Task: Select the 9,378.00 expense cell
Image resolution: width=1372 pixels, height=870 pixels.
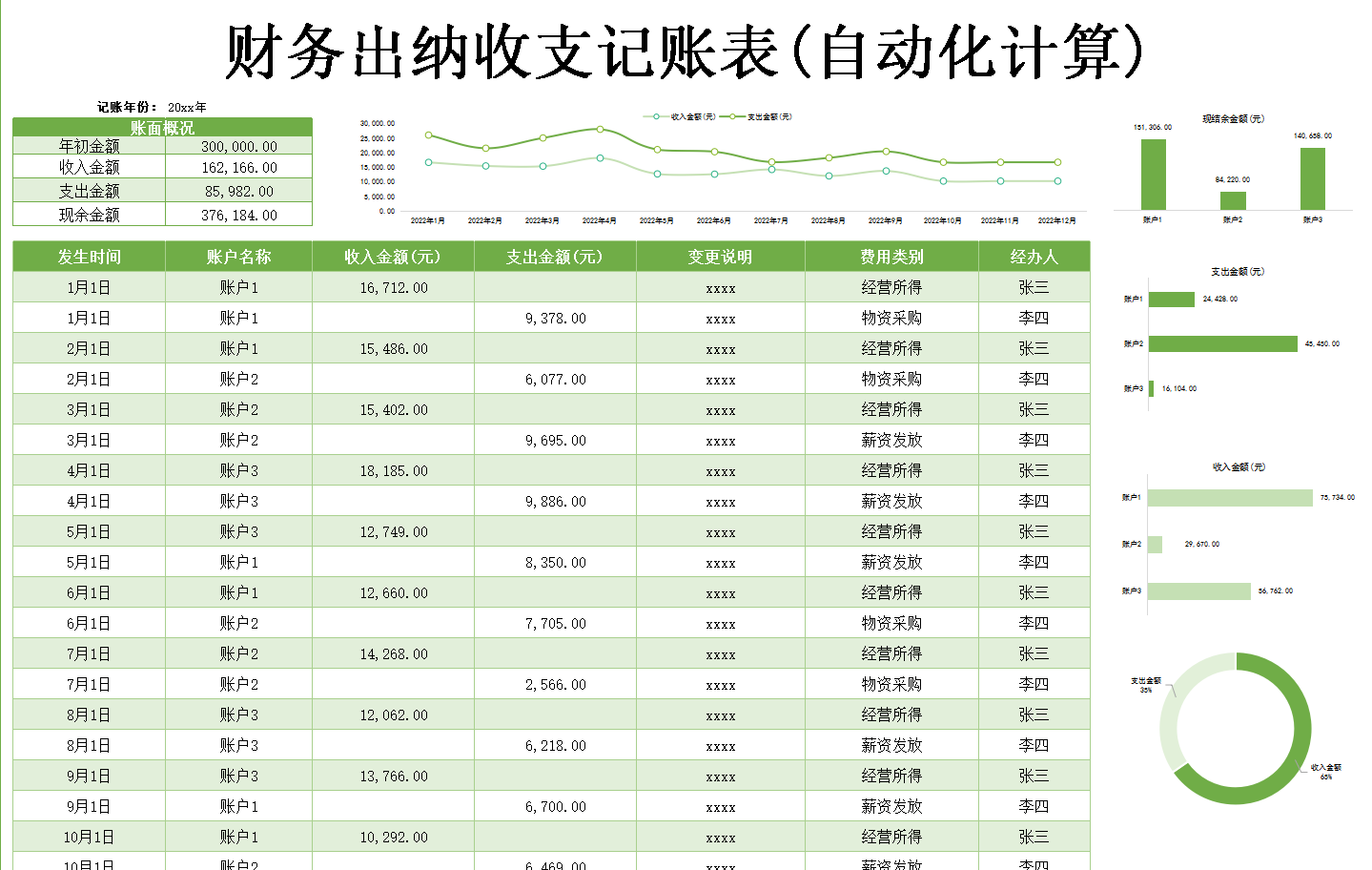Action: point(555,318)
